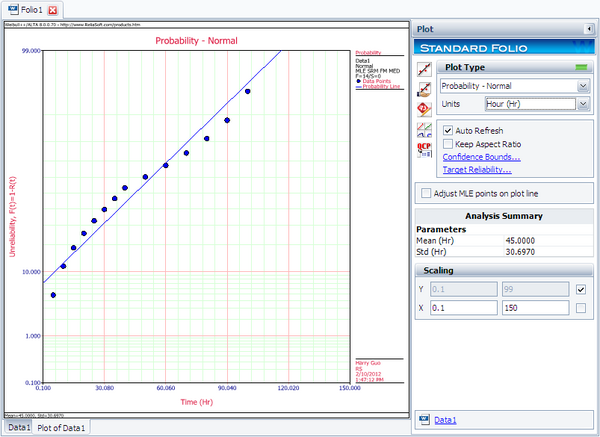The height and width of the screenshot is (437, 600).
Task: Click the Mean (Hr) value 45.0000
Action: click(520, 241)
